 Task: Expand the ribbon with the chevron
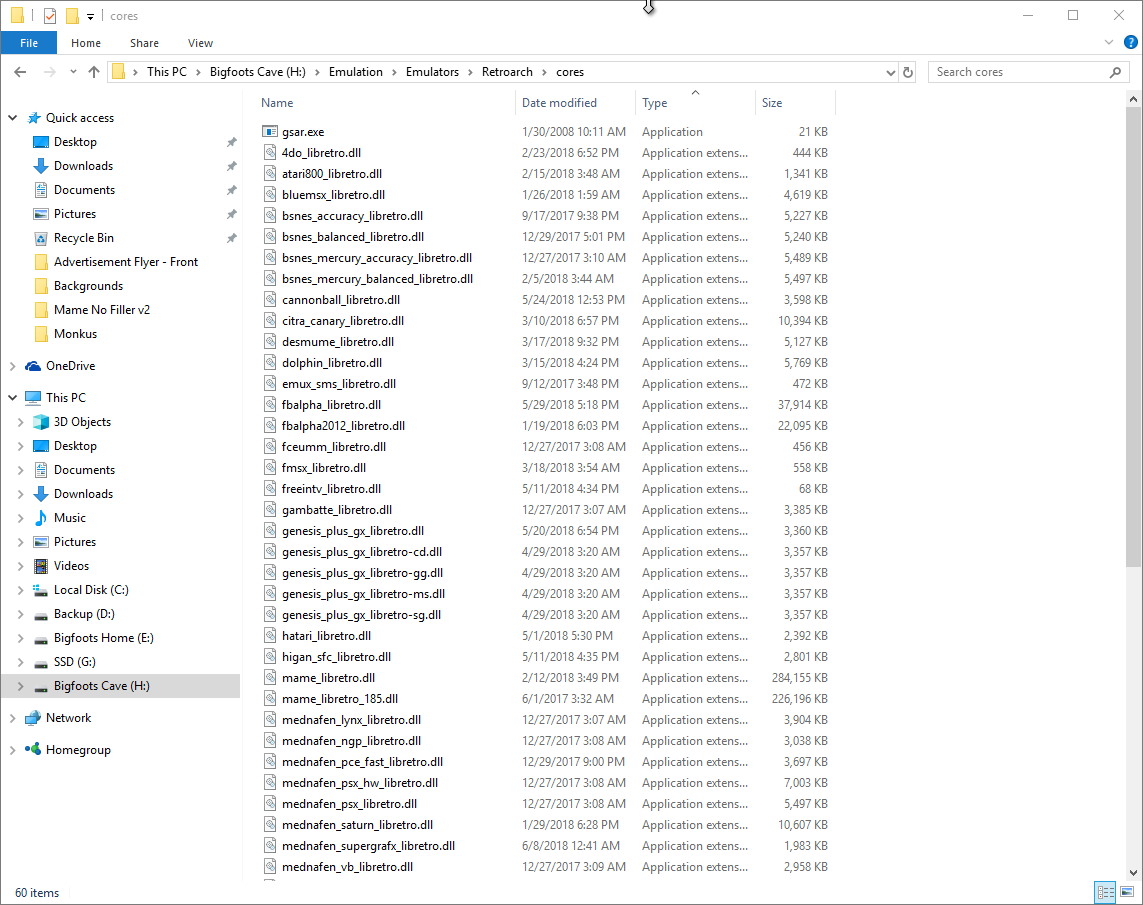pyautogui.click(x=1109, y=42)
